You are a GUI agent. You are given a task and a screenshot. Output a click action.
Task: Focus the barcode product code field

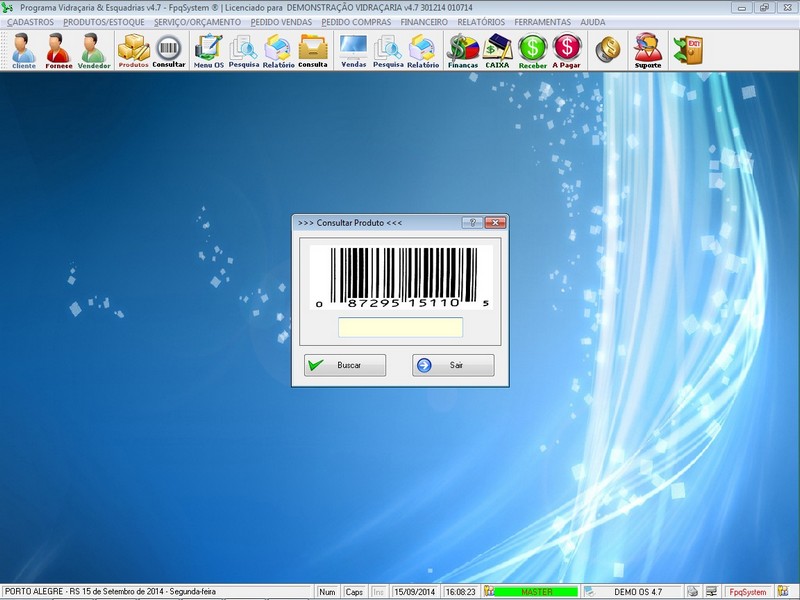click(x=400, y=328)
